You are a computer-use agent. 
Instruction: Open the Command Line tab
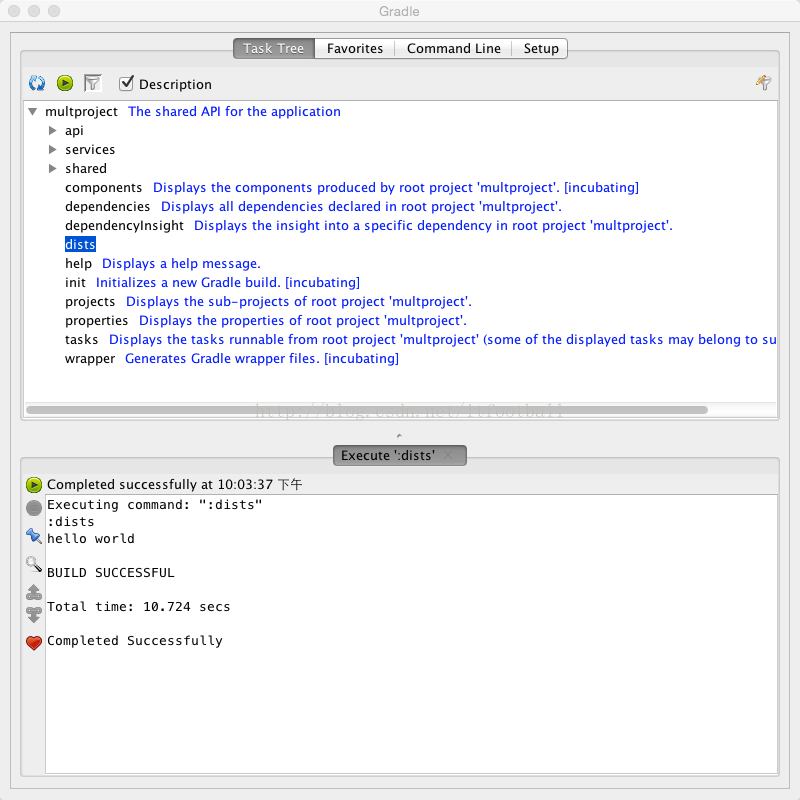(454, 48)
